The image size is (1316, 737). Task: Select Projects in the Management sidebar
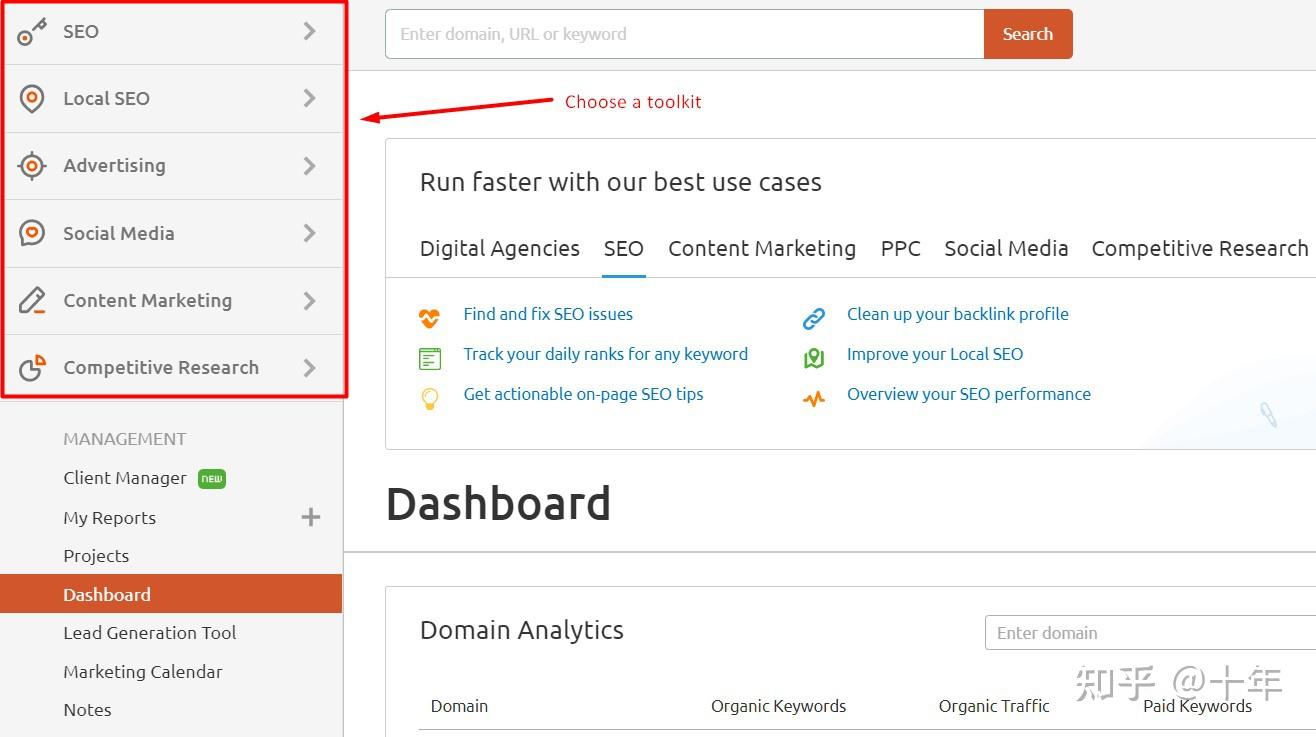(x=96, y=555)
